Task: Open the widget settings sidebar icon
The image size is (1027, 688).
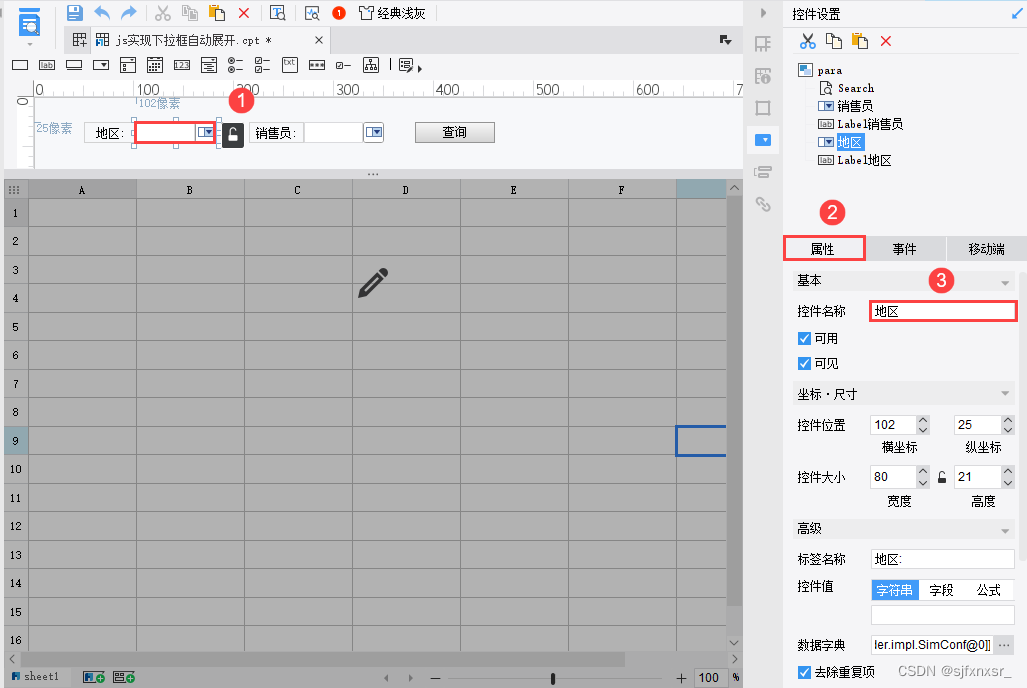Action: (763, 140)
